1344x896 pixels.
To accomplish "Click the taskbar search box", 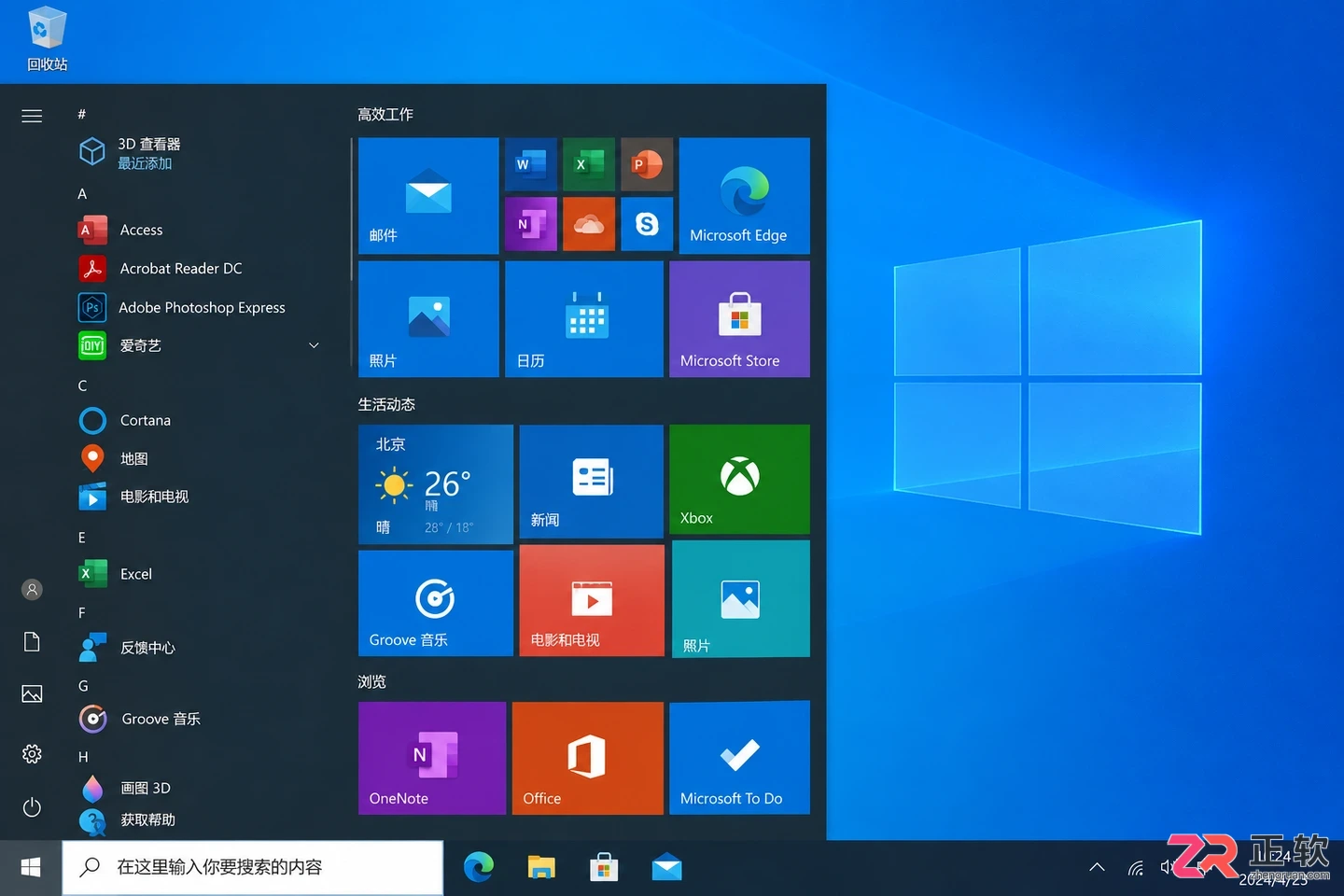I will click(253, 868).
